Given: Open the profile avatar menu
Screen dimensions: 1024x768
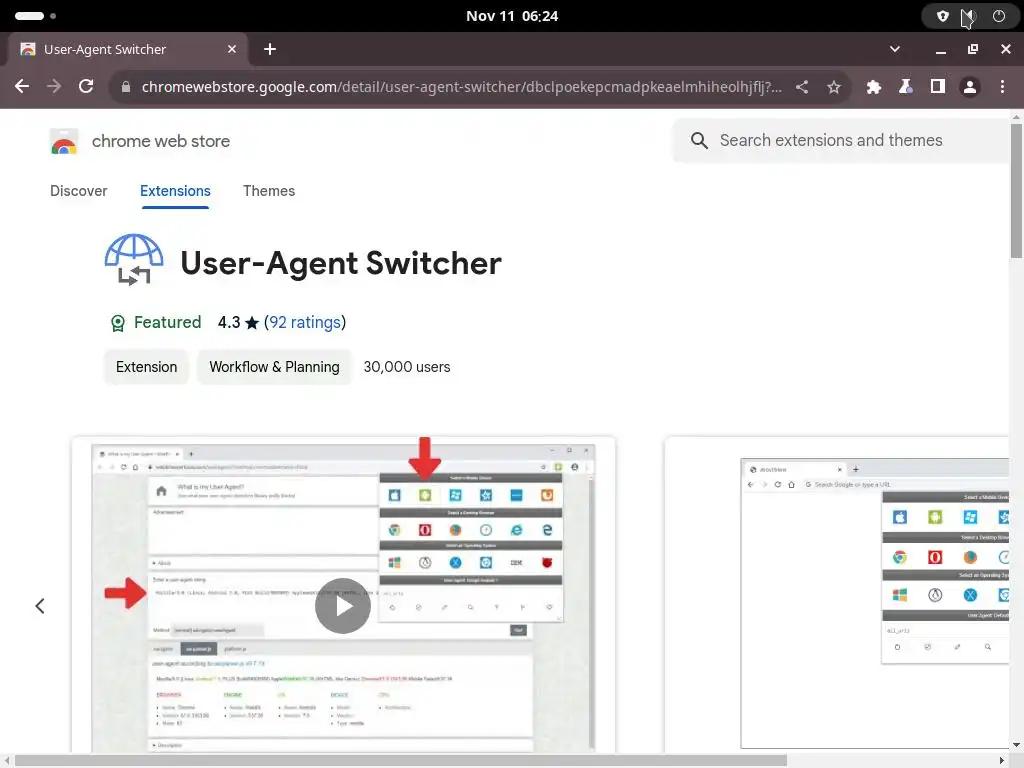Looking at the screenshot, I should tap(970, 86).
